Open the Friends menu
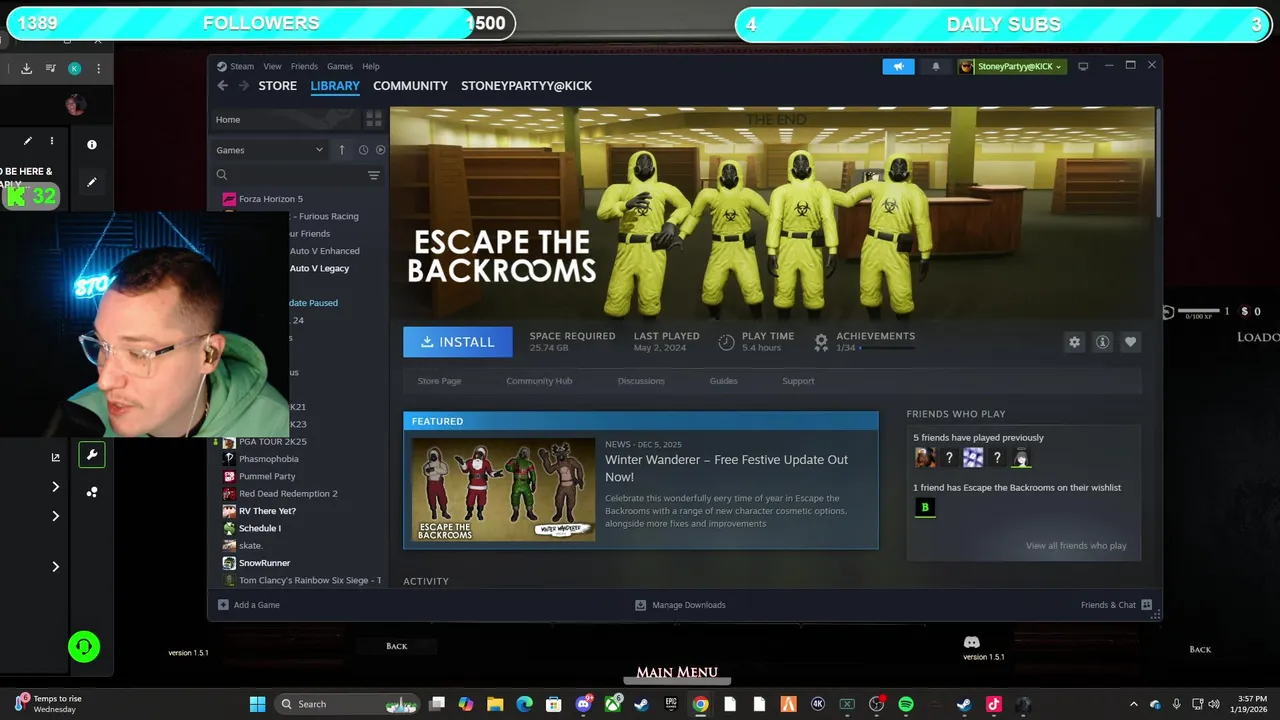1280x720 pixels. [x=304, y=66]
